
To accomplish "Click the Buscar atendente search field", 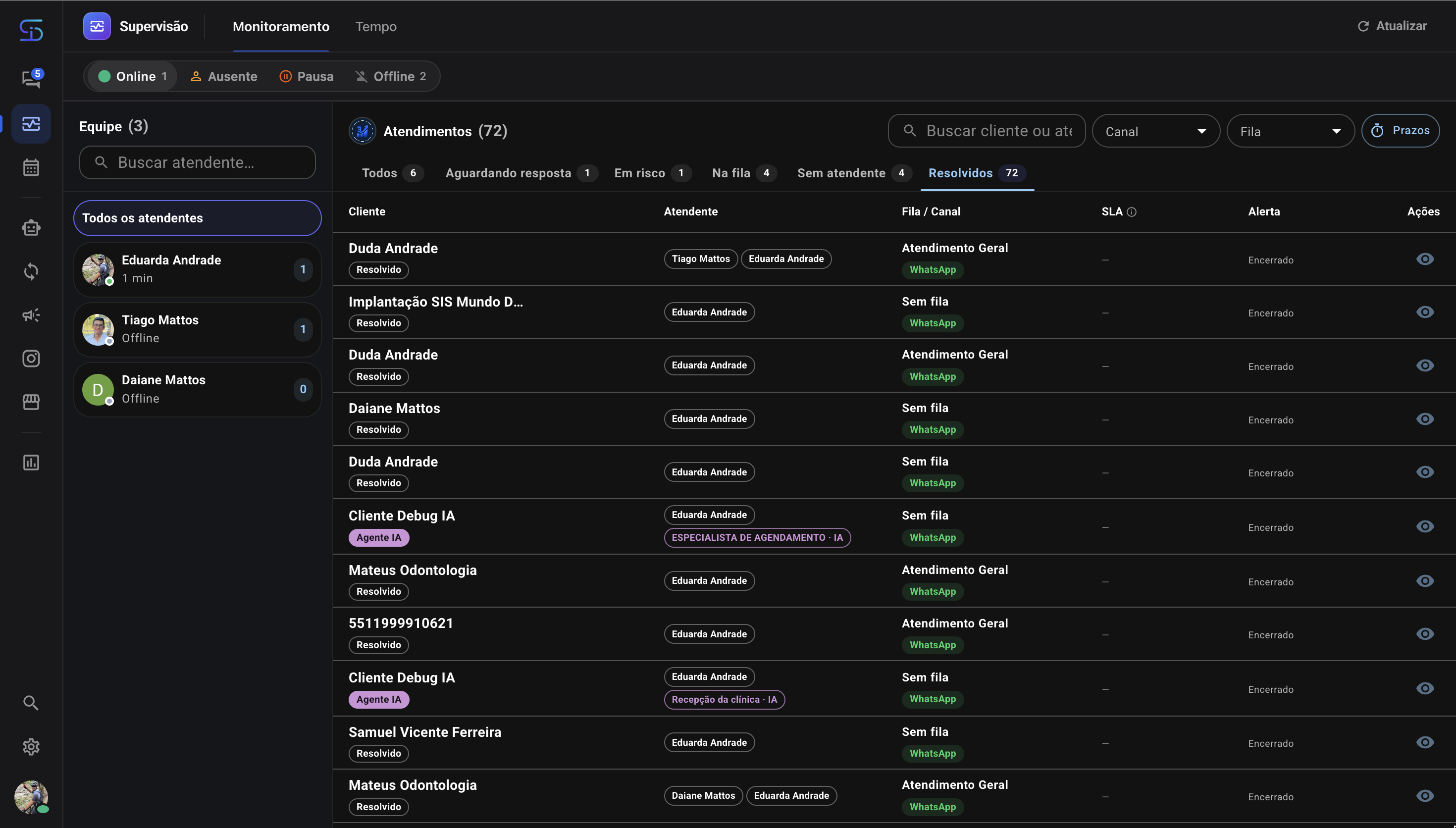I will click(197, 162).
